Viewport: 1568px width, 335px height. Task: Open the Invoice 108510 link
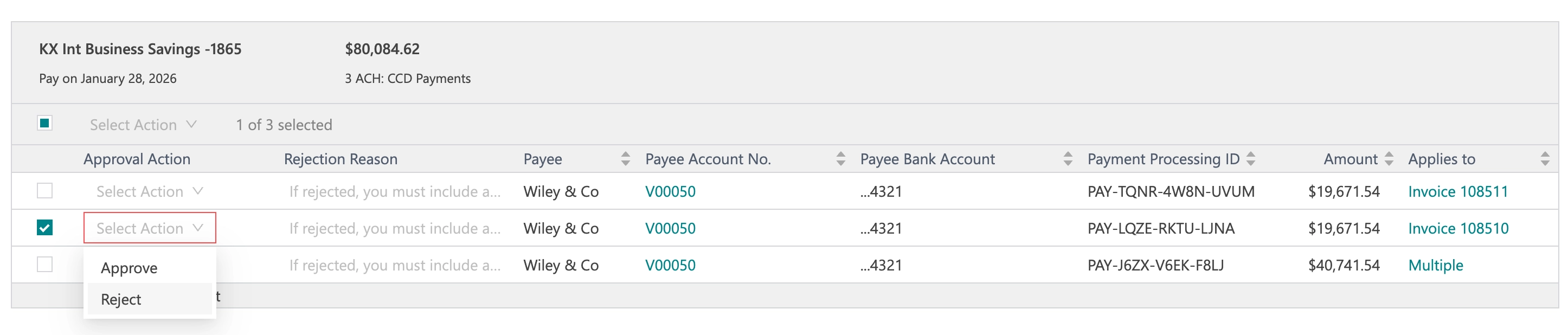click(1458, 228)
